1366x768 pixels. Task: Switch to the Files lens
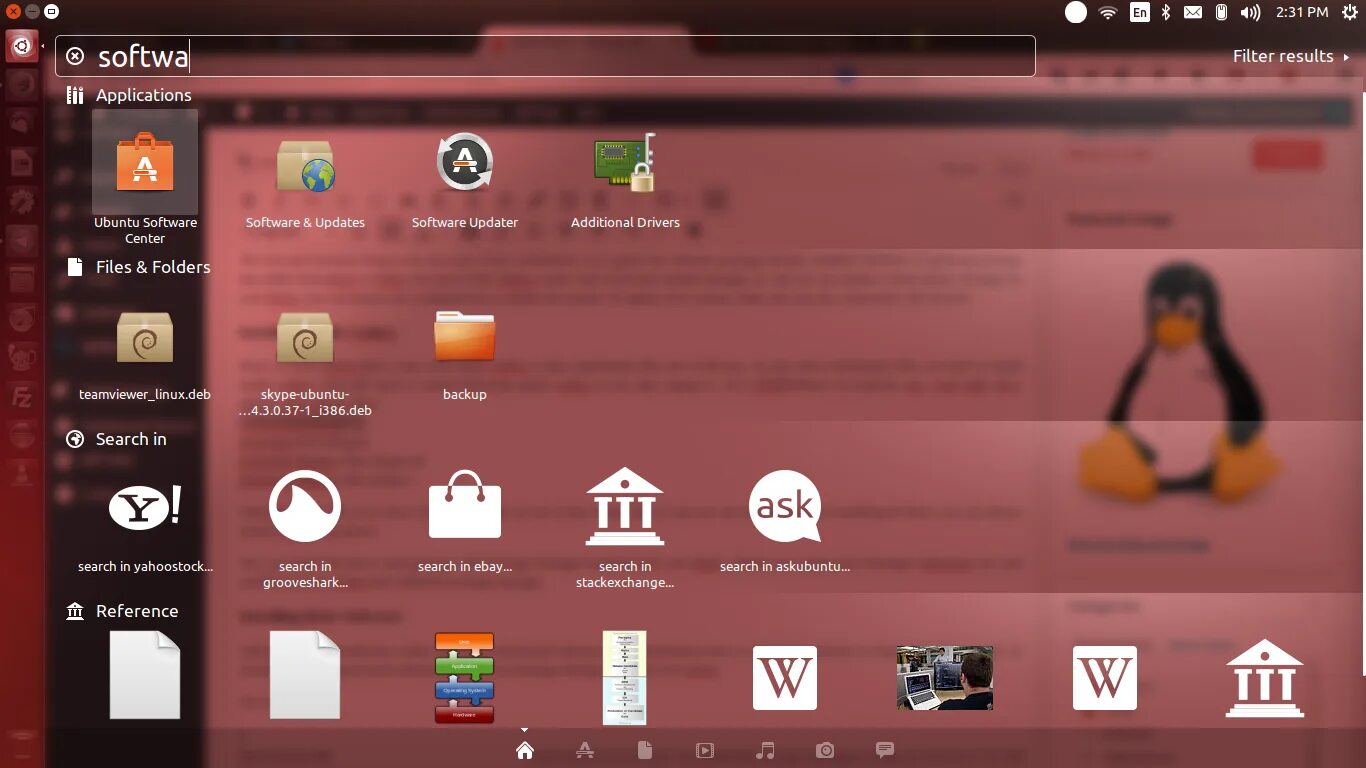point(645,750)
